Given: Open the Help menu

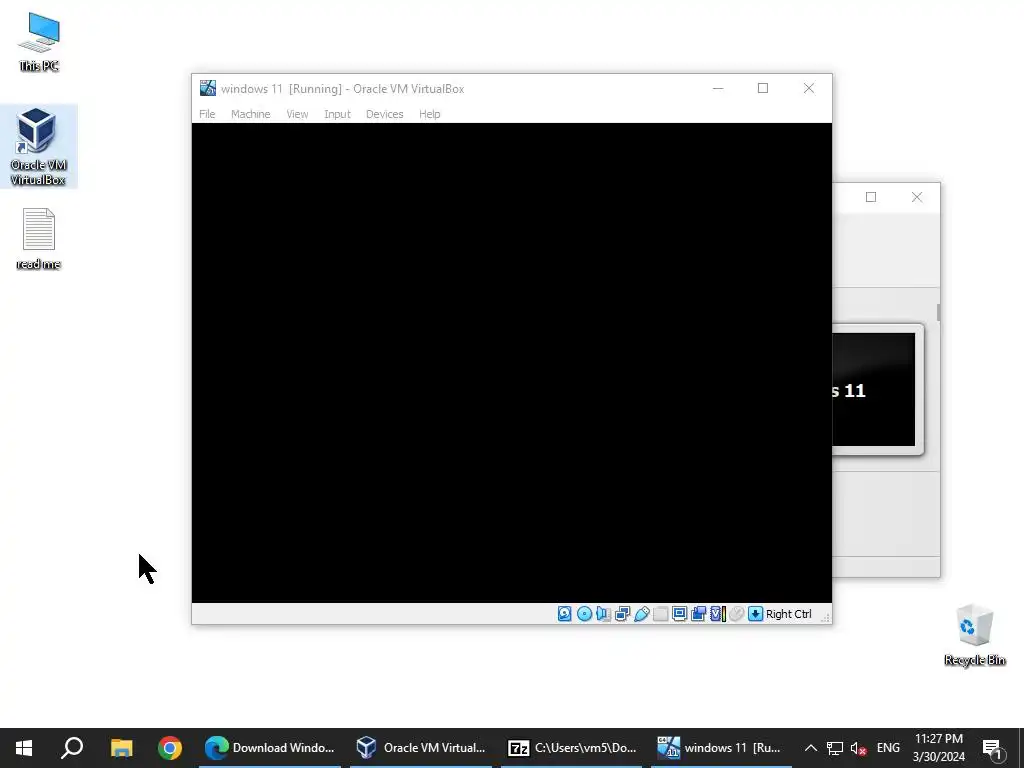Looking at the screenshot, I should 430,114.
